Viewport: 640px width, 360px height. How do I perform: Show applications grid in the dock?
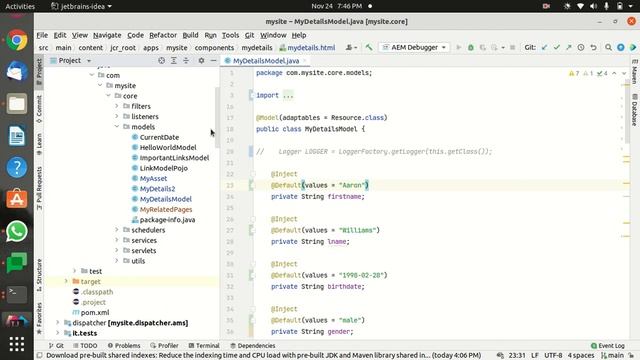17,344
